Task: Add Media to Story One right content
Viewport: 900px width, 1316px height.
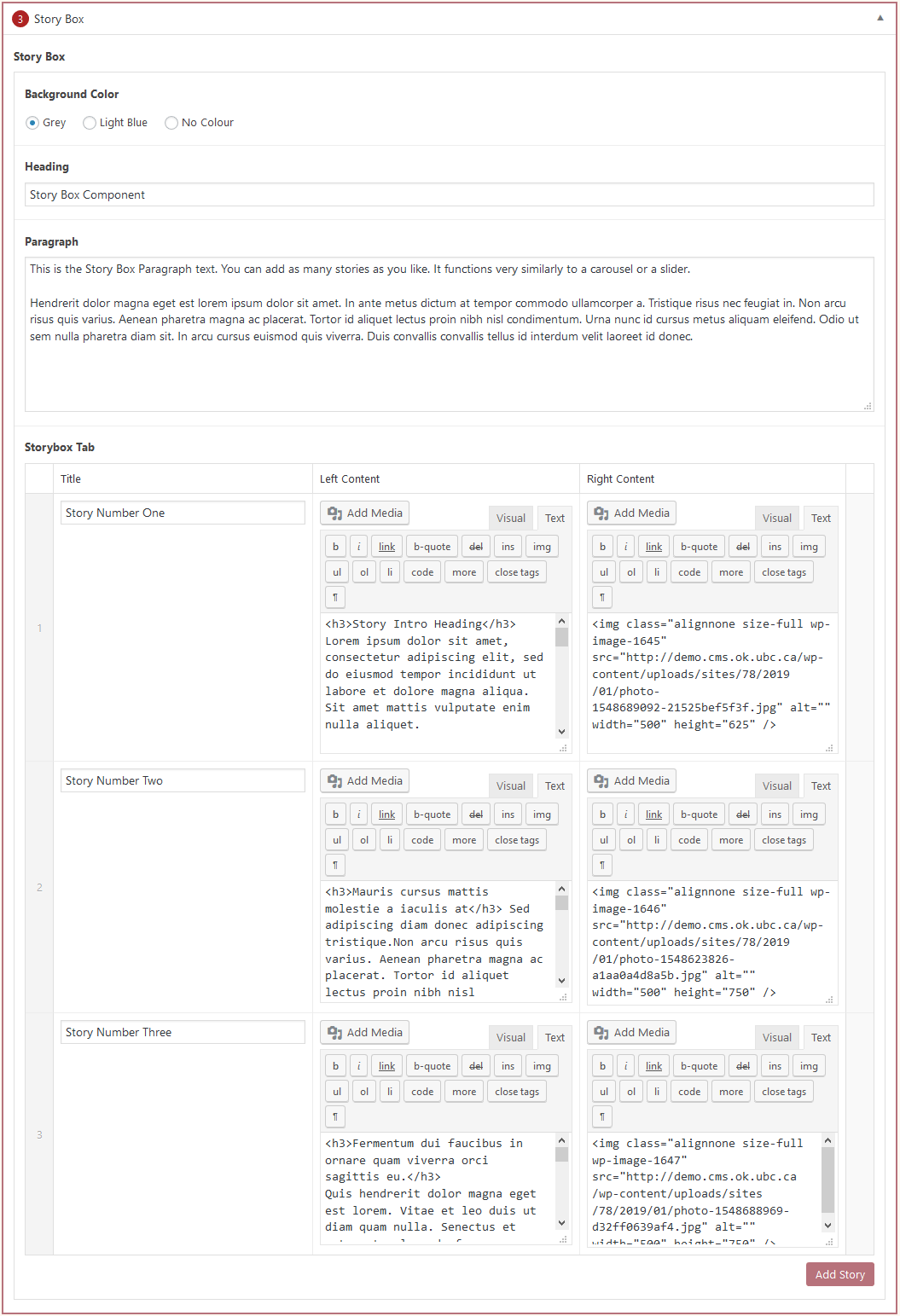Action: (632, 513)
